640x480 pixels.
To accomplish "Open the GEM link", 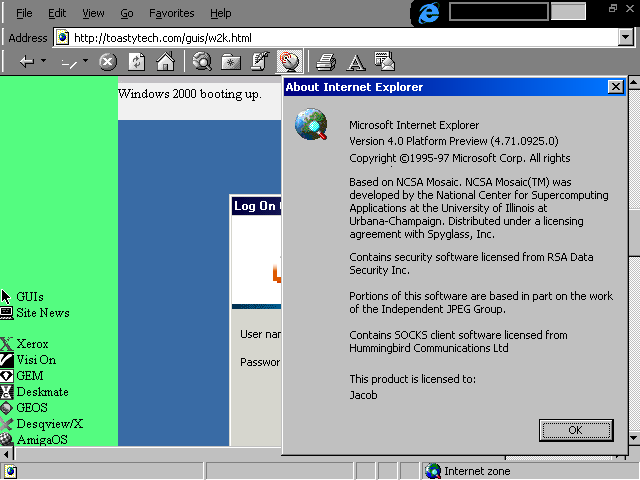I will tap(29, 376).
